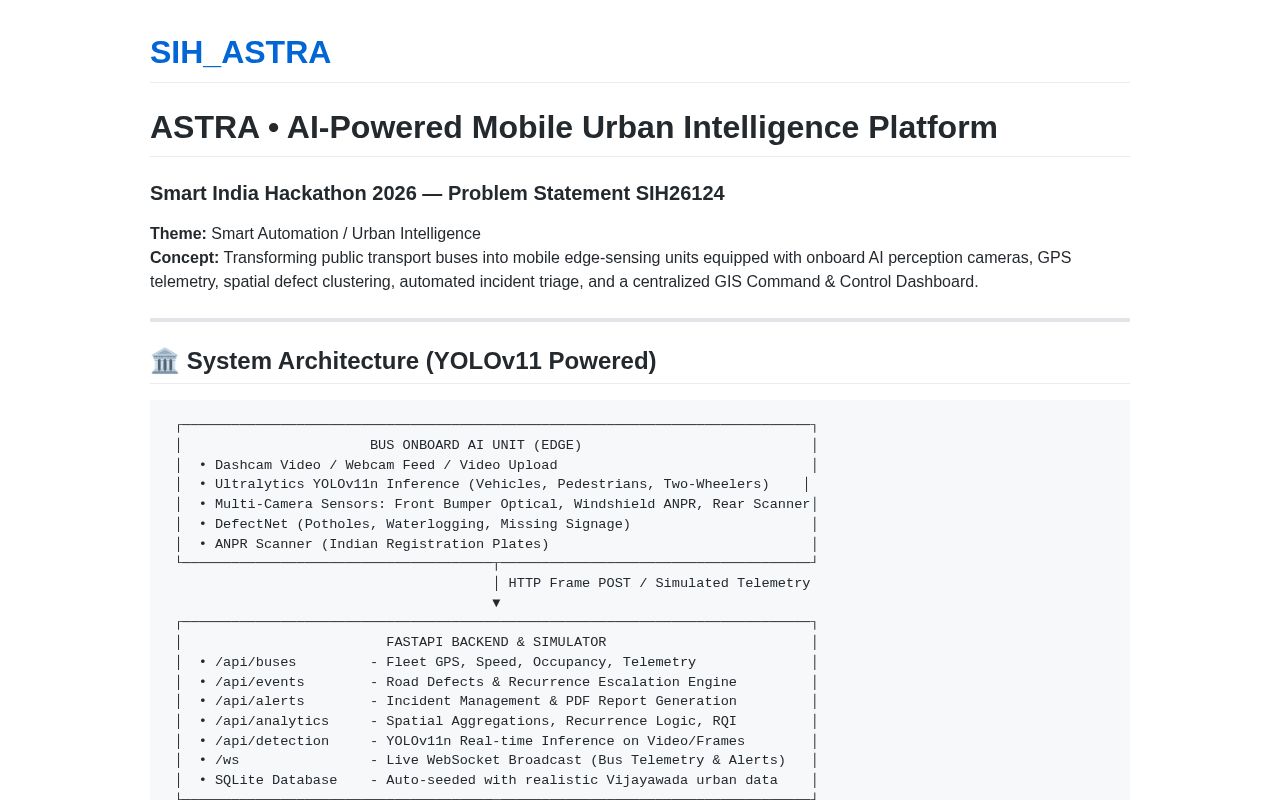Click the text "Smart Automation / Urban Intelligence"
1280x800 pixels.
pyautogui.click(x=346, y=234)
